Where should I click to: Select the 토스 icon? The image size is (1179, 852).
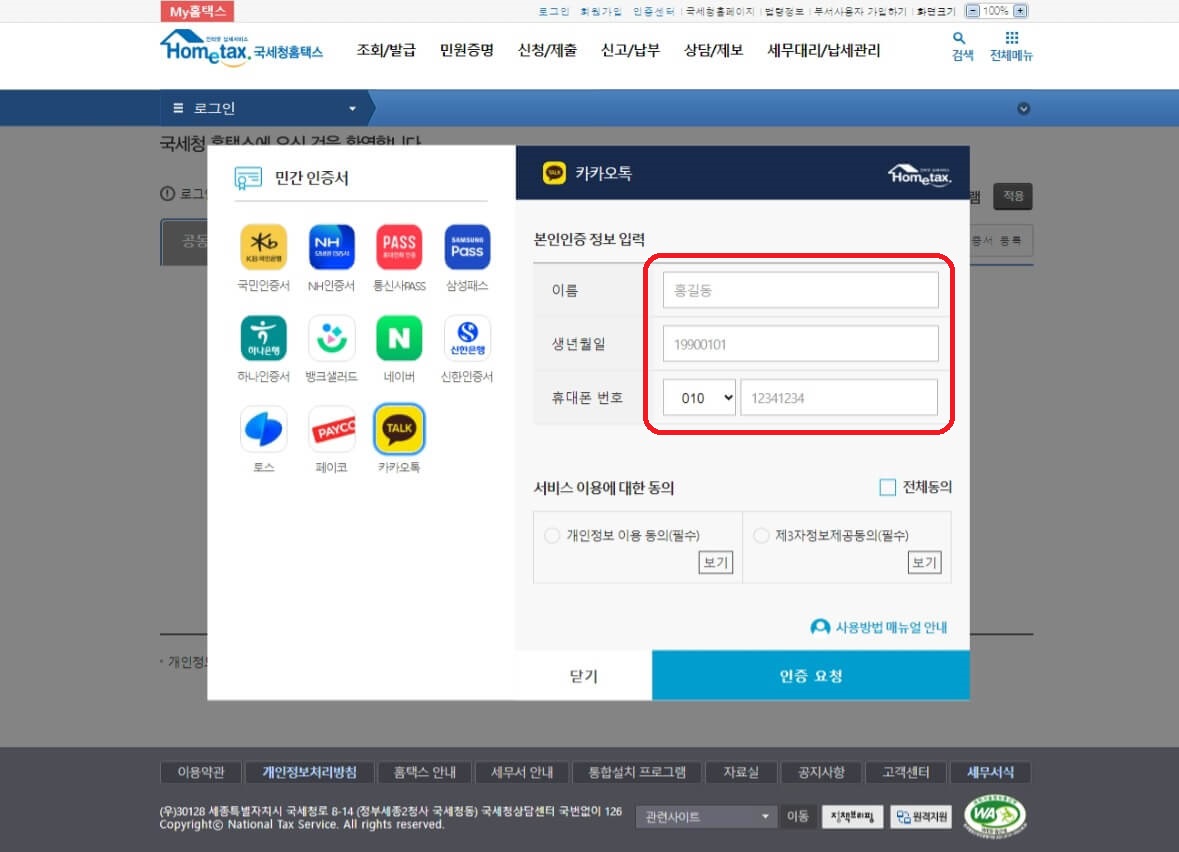click(263, 429)
